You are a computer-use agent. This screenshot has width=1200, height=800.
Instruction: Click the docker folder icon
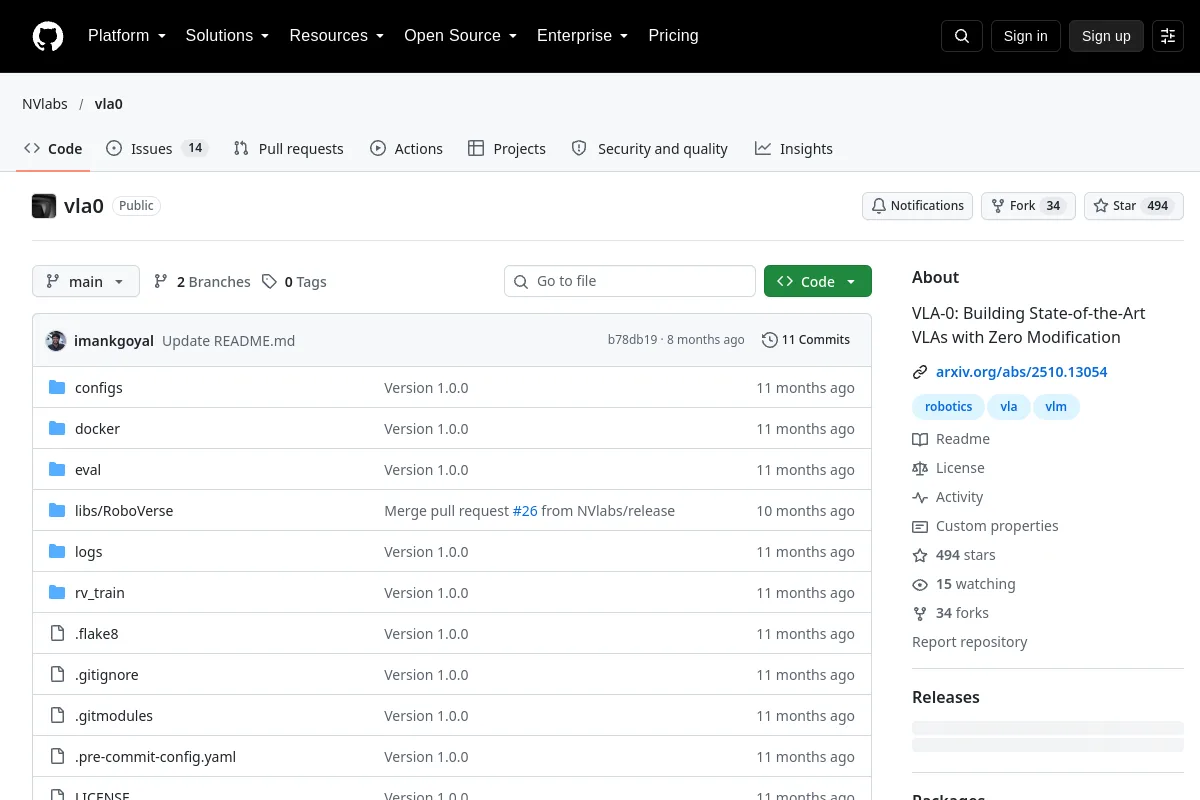tap(57, 429)
